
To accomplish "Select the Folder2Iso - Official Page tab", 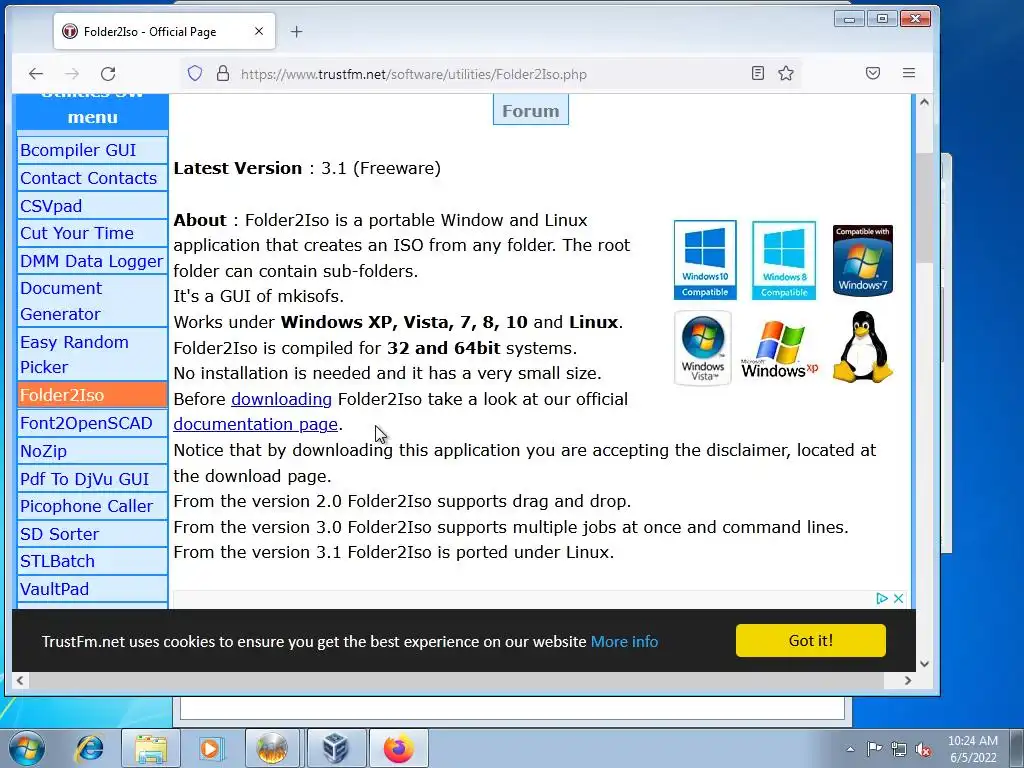I will [164, 31].
